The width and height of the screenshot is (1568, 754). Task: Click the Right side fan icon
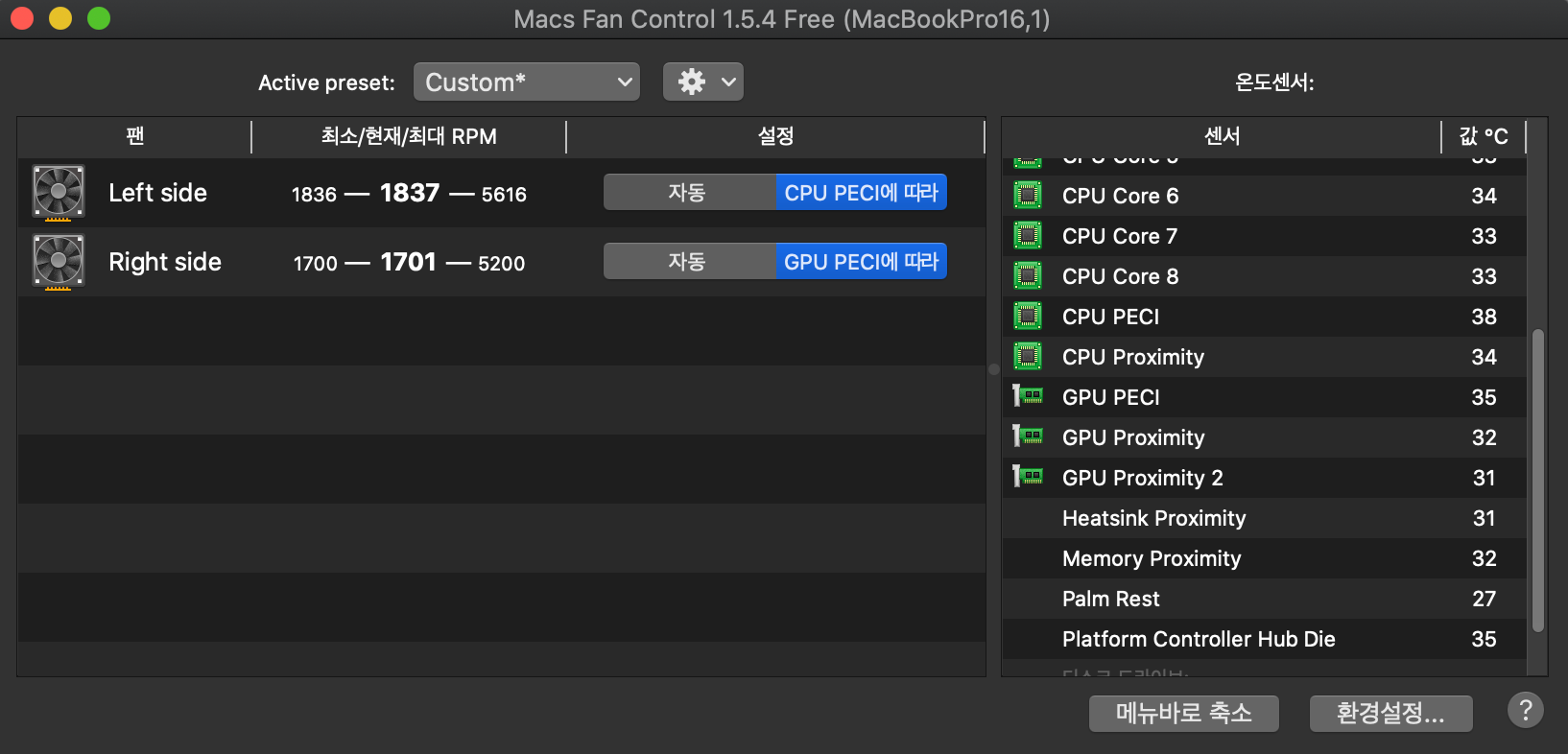59,262
